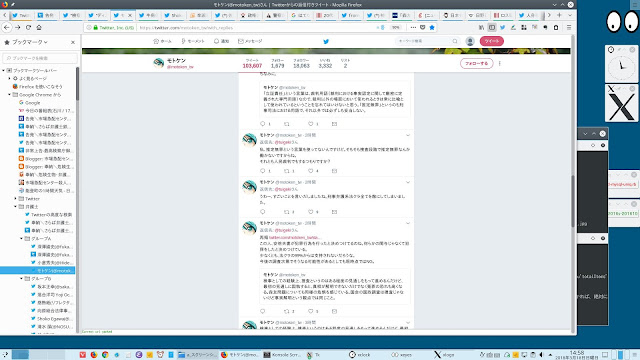This screenshot has height=360, width=640.
Task: Switch to the second tab with blue icon
Action: point(46,15)
